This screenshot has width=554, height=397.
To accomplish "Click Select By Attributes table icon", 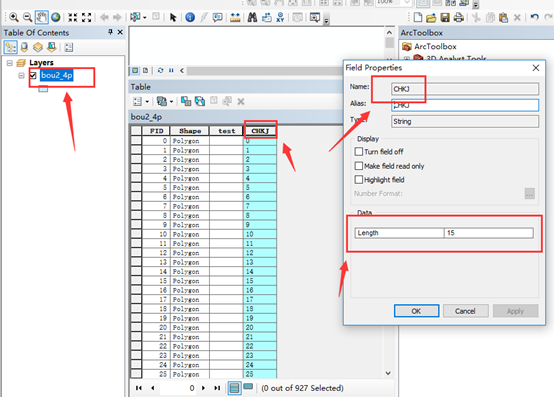I will [x=186, y=101].
